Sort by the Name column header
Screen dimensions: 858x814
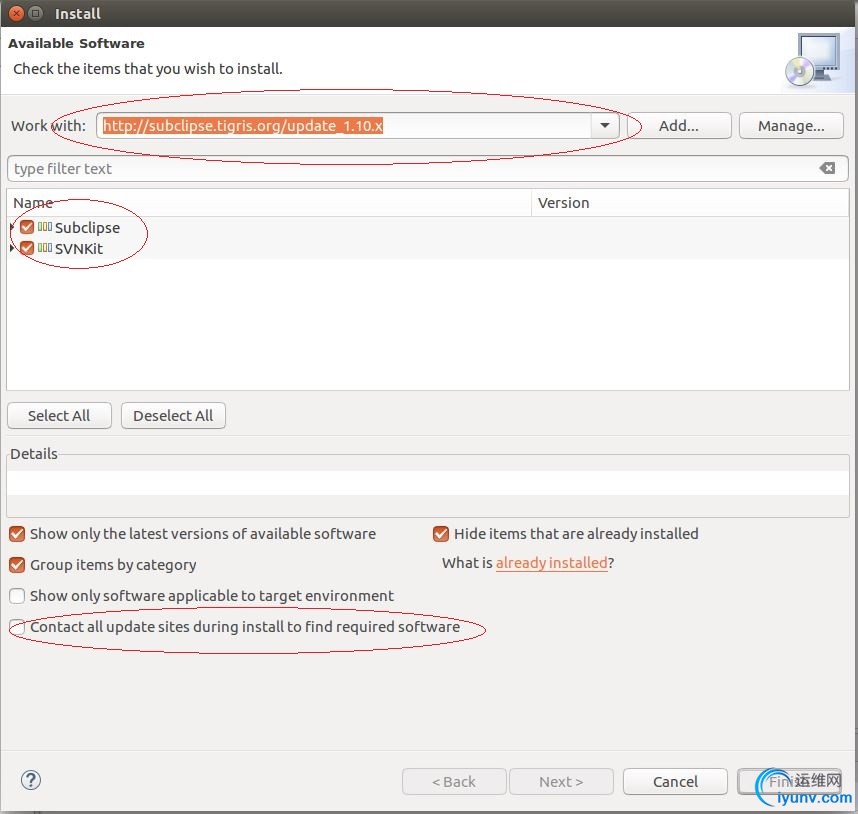(269, 203)
